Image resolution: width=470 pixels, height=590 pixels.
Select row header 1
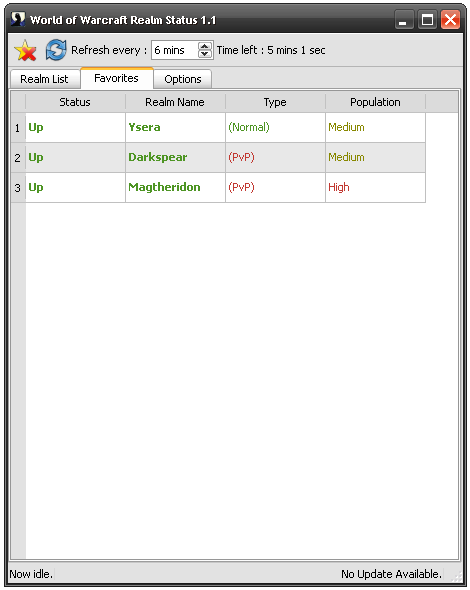[18, 128]
